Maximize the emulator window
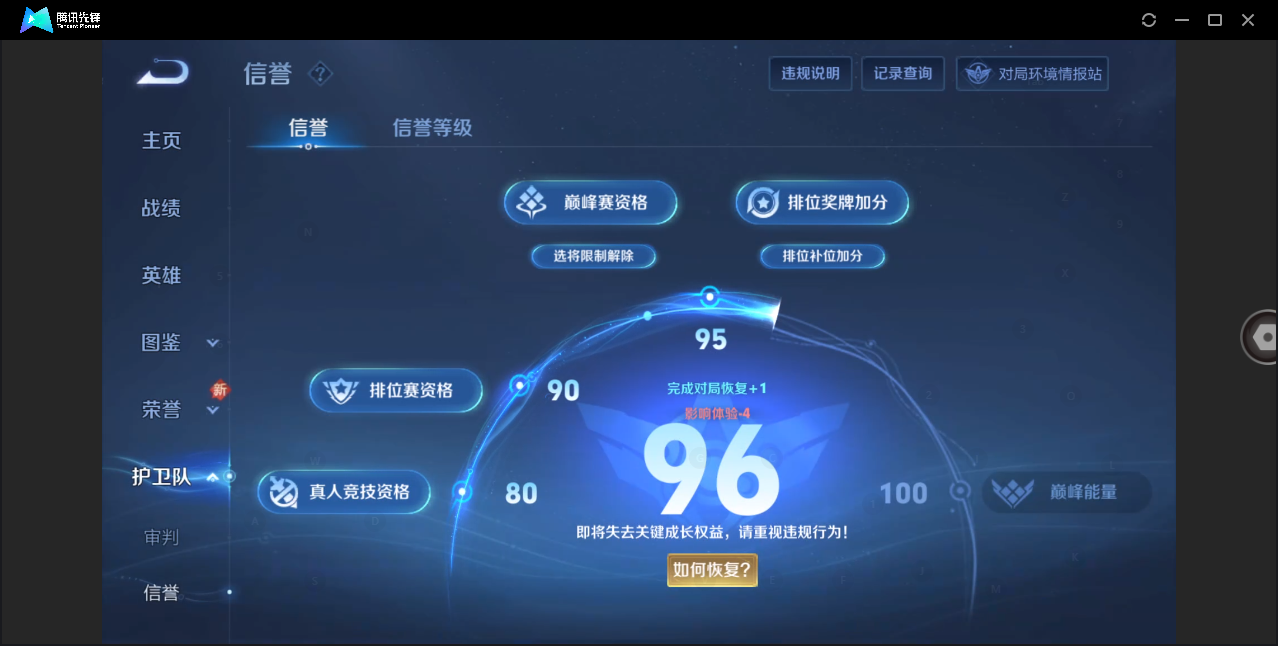The width and height of the screenshot is (1278, 646). (x=1215, y=20)
